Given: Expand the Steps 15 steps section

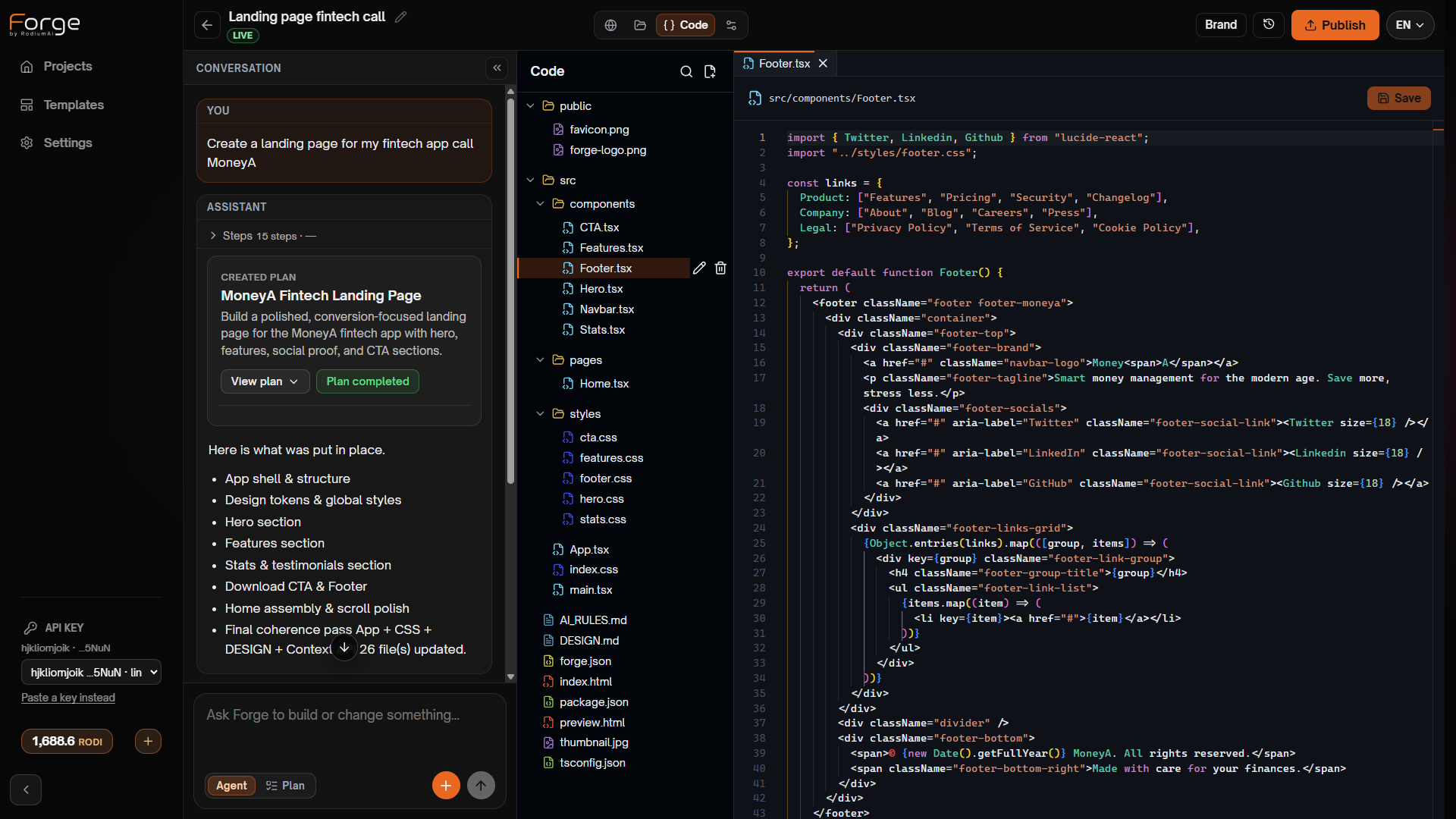Looking at the screenshot, I should pos(262,236).
